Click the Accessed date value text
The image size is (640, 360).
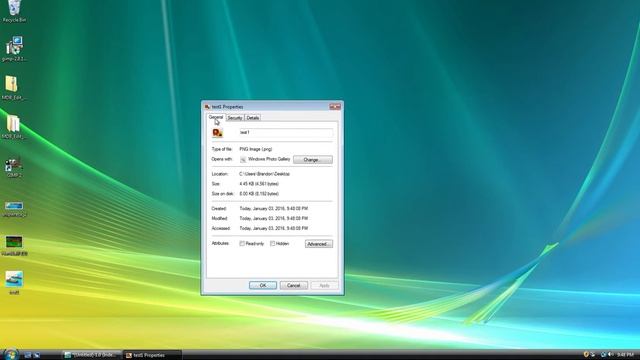tap(273, 229)
